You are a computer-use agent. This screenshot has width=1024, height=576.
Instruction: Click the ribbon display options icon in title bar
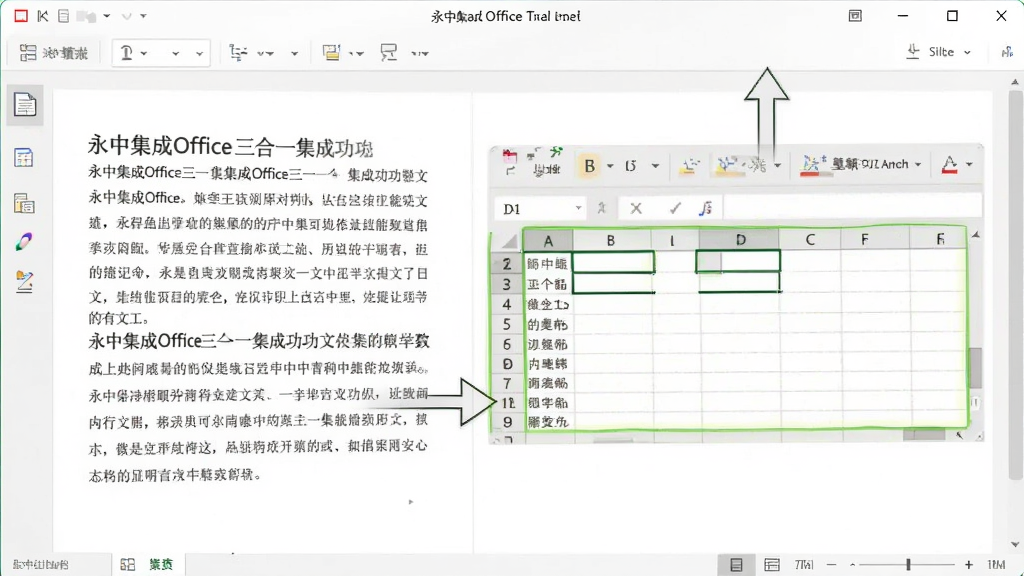pyautogui.click(x=855, y=16)
